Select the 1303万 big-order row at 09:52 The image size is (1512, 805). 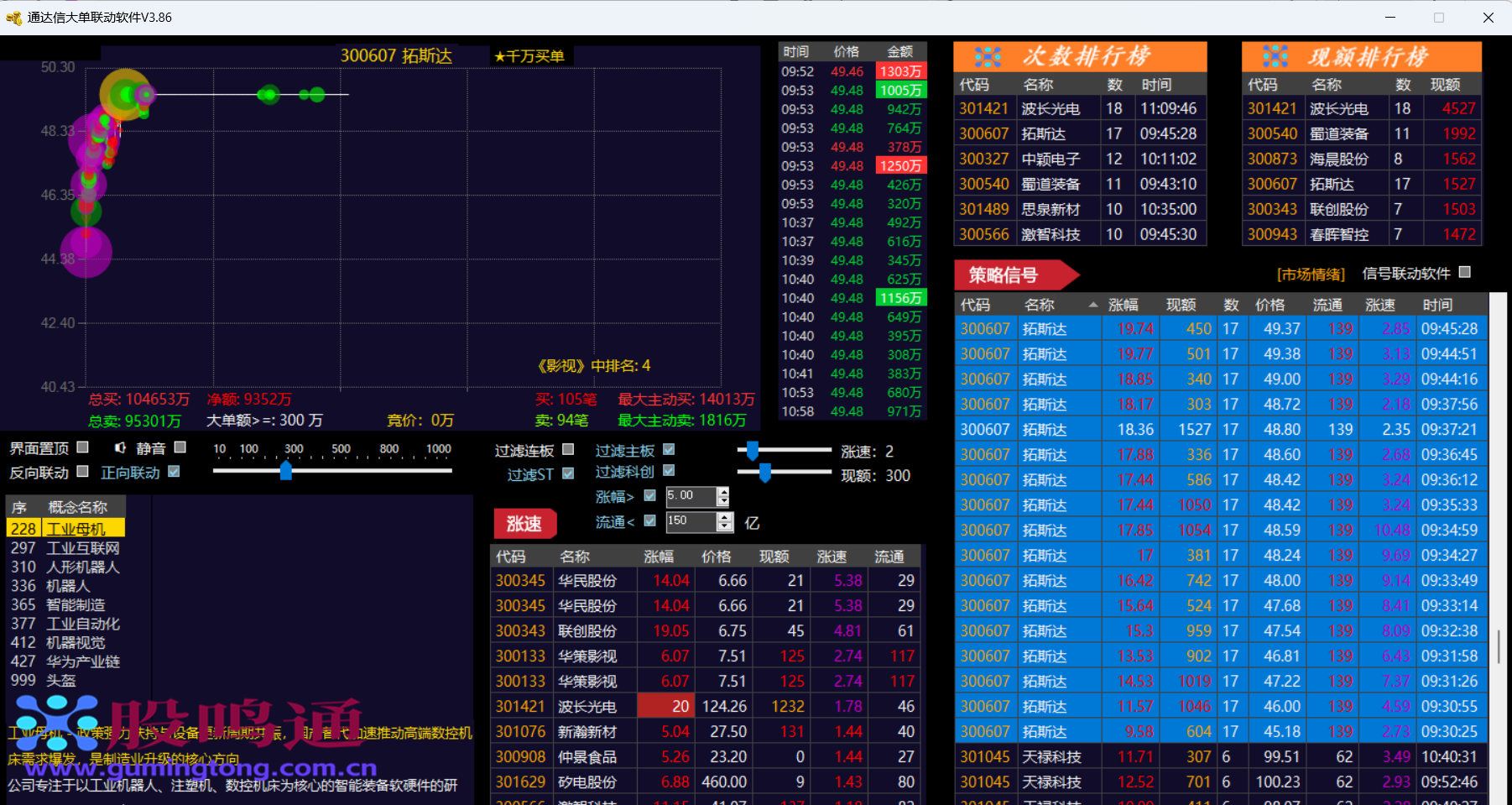coord(852,72)
